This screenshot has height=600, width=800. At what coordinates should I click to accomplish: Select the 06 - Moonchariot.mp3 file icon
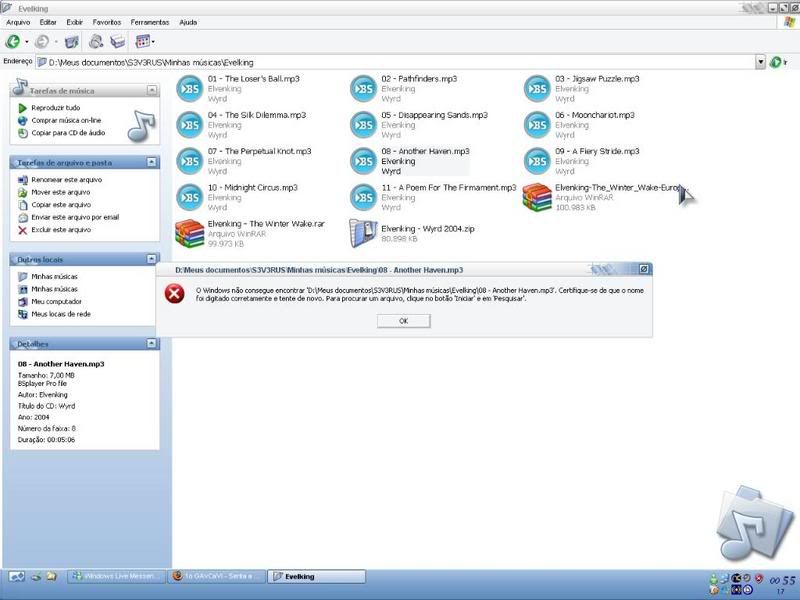(x=537, y=125)
